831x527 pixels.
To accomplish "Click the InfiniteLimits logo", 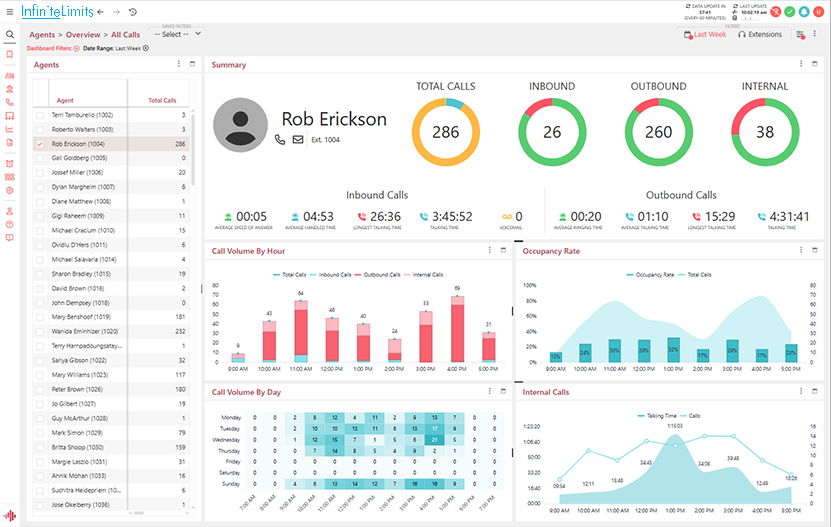I will [57, 11].
